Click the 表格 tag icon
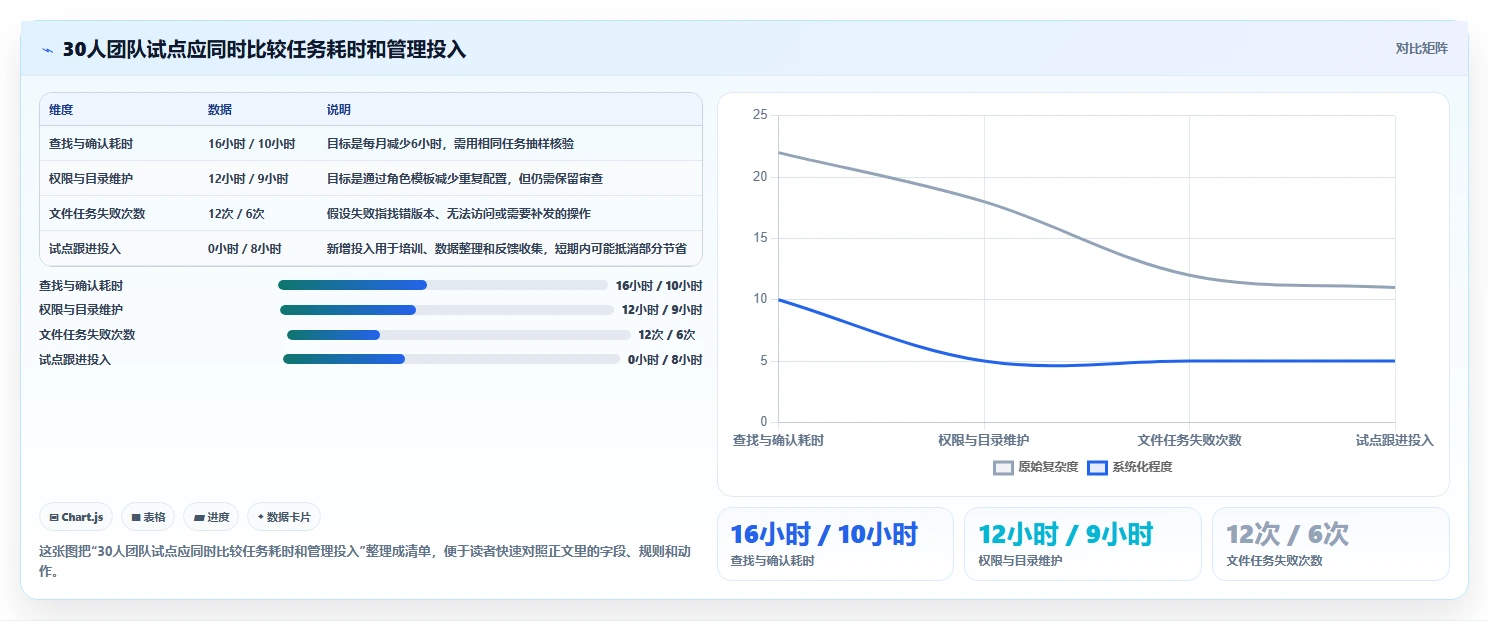Image resolution: width=1489 pixels, height=621 pixels. (x=136, y=517)
